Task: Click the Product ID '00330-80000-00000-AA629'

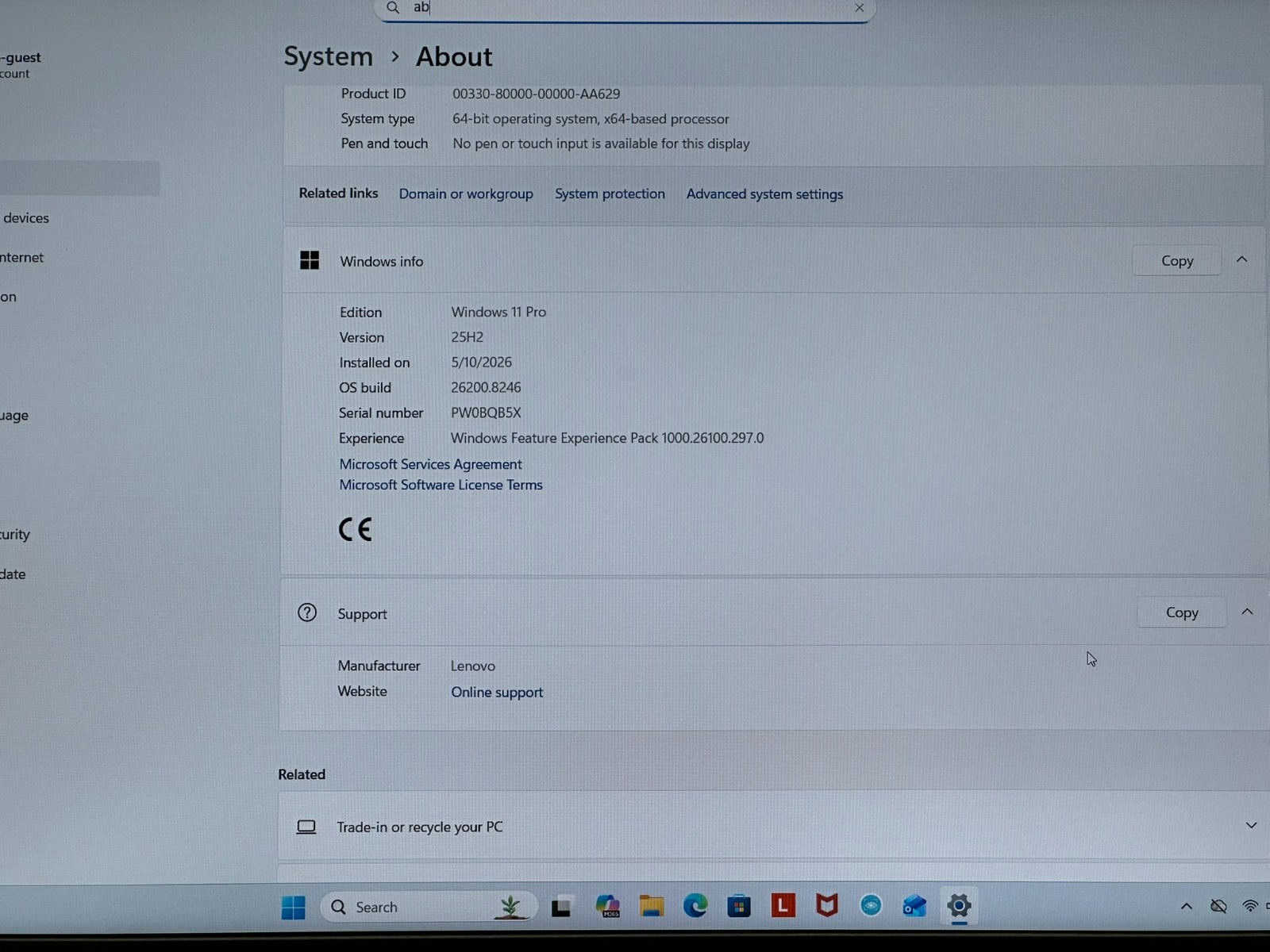Action: pyautogui.click(x=536, y=94)
